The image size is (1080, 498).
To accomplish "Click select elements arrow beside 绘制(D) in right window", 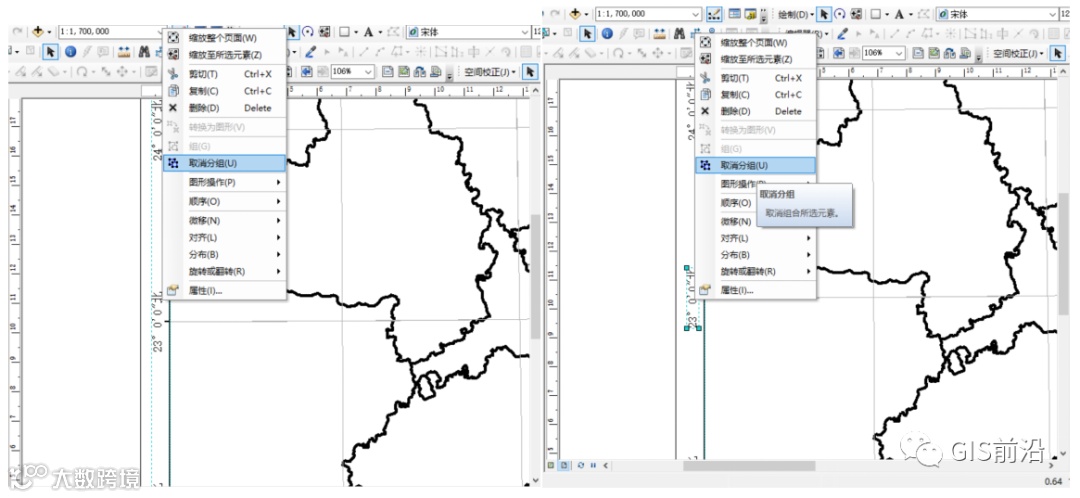I will [x=824, y=14].
